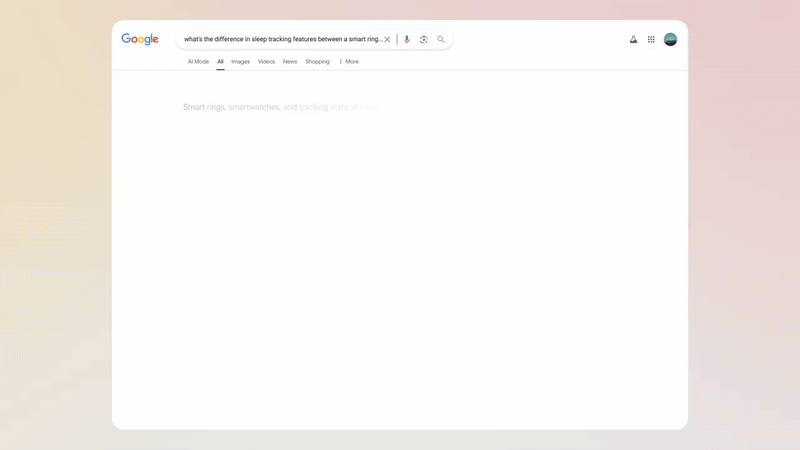The image size is (800, 450).
Task: Show News results tab
Action: (290, 62)
